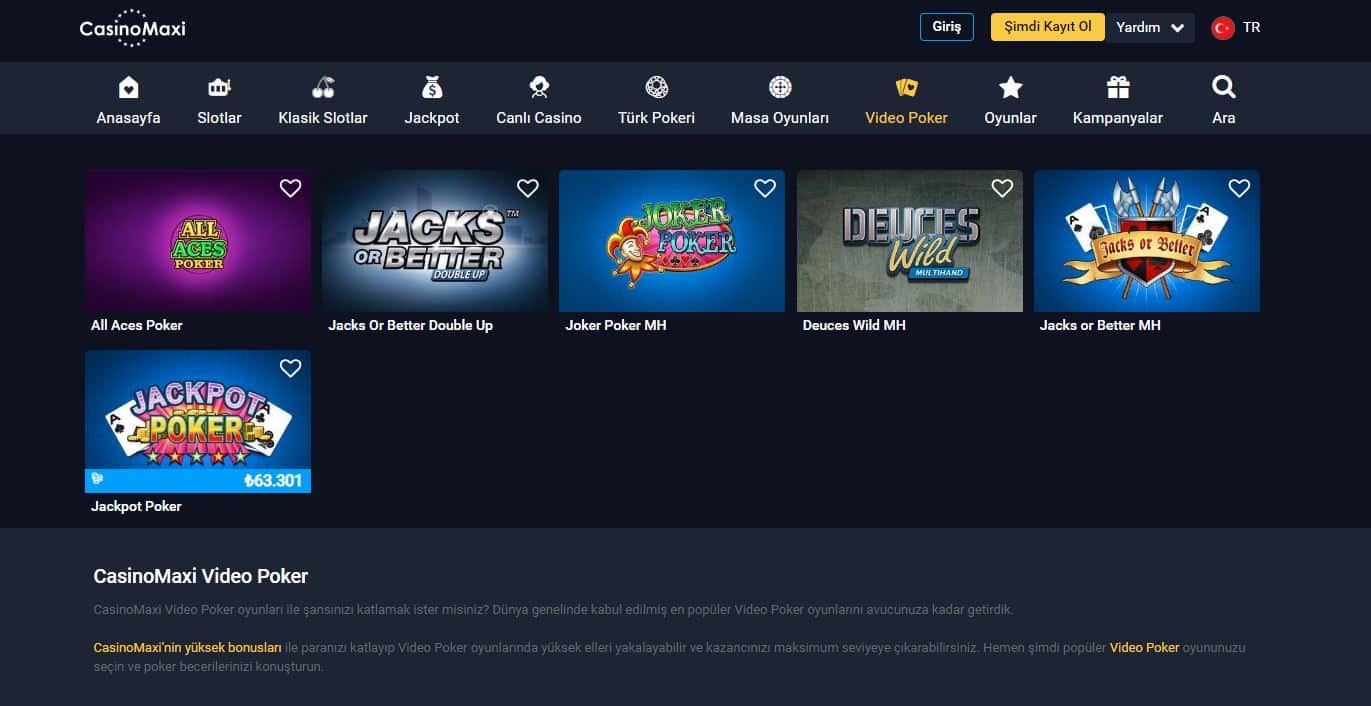Click the ₺63.301 jackpot amount

coord(273,481)
